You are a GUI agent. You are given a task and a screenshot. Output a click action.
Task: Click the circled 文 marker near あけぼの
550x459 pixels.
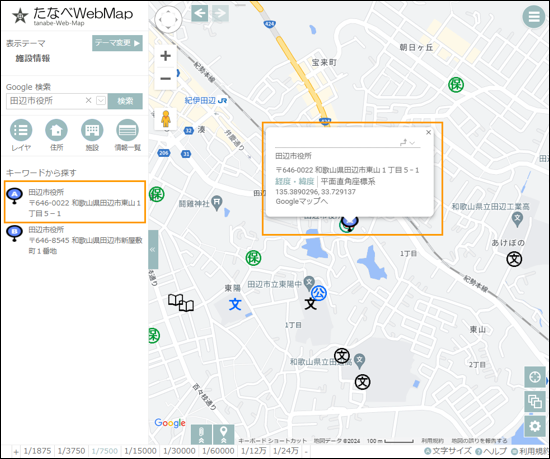(514, 259)
